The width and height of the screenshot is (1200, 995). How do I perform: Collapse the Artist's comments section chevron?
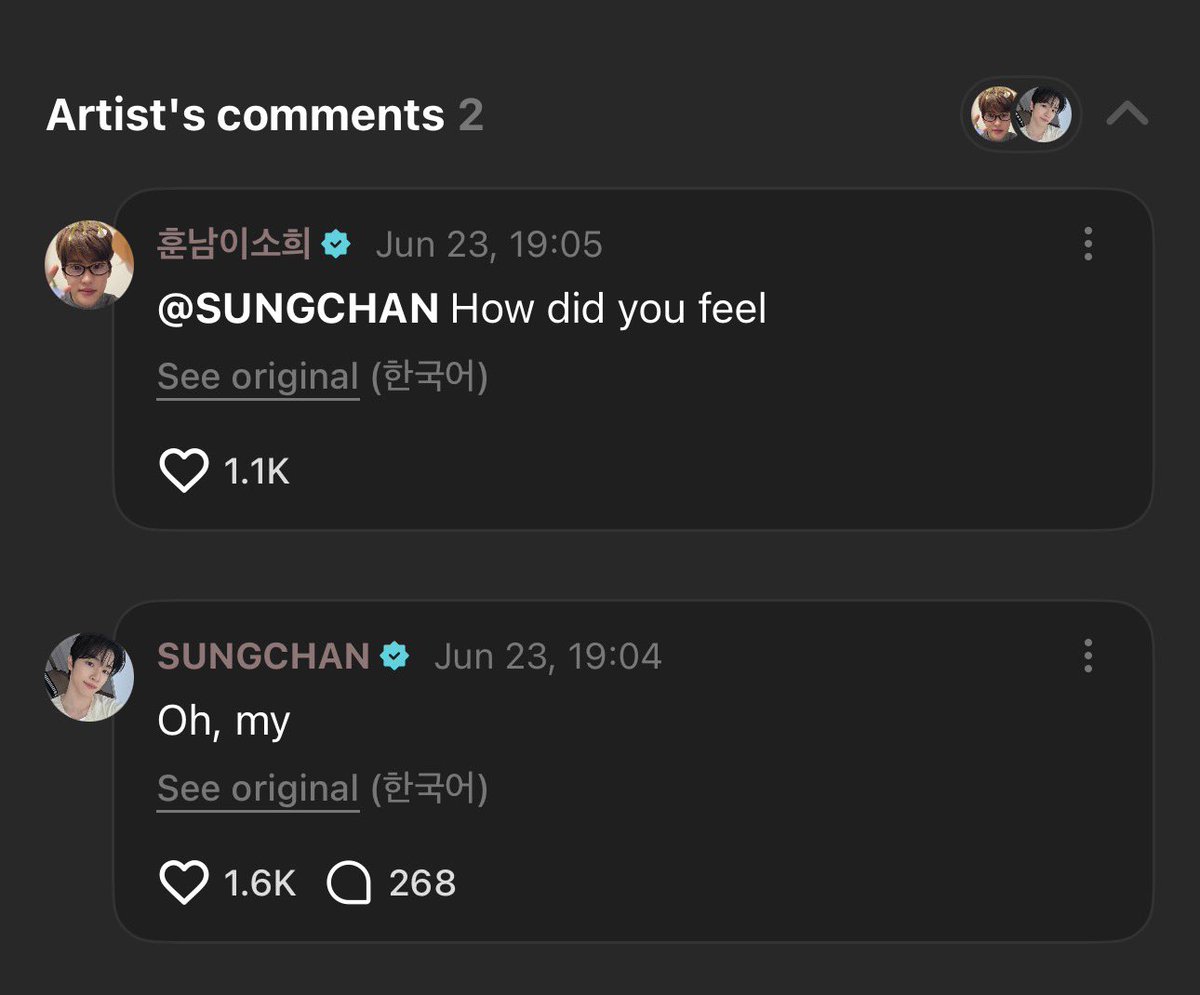click(1127, 115)
